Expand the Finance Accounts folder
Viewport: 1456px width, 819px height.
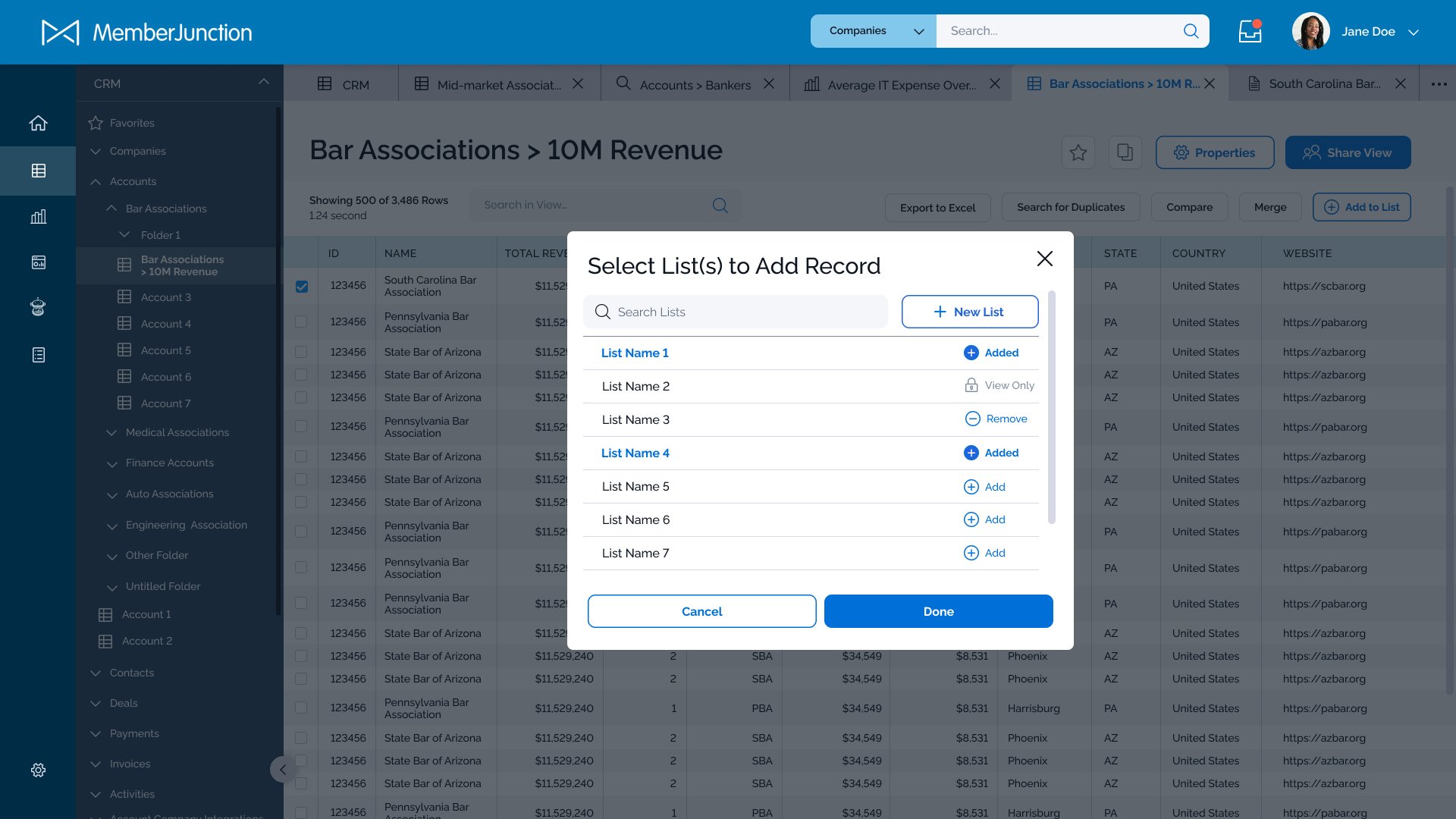point(111,463)
